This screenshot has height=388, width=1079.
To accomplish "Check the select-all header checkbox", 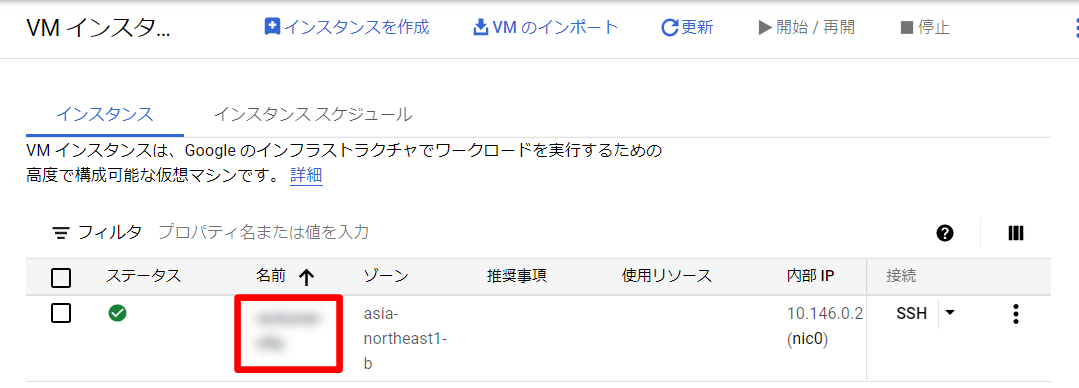I will (x=61, y=278).
